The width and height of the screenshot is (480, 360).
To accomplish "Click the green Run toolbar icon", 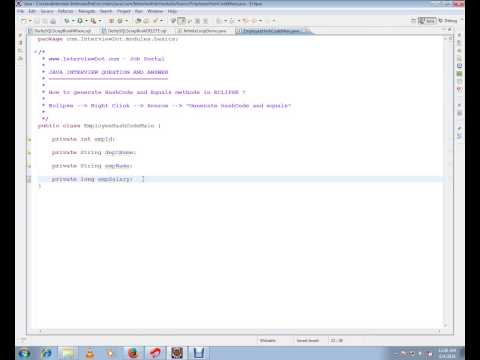I will tap(80, 21).
